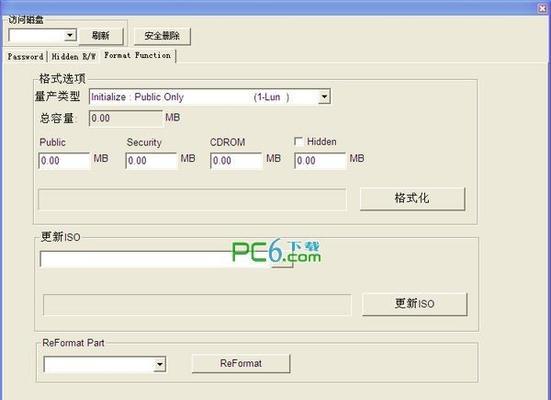Click the 更新ISO button
The image size is (551, 400).
[415, 304]
